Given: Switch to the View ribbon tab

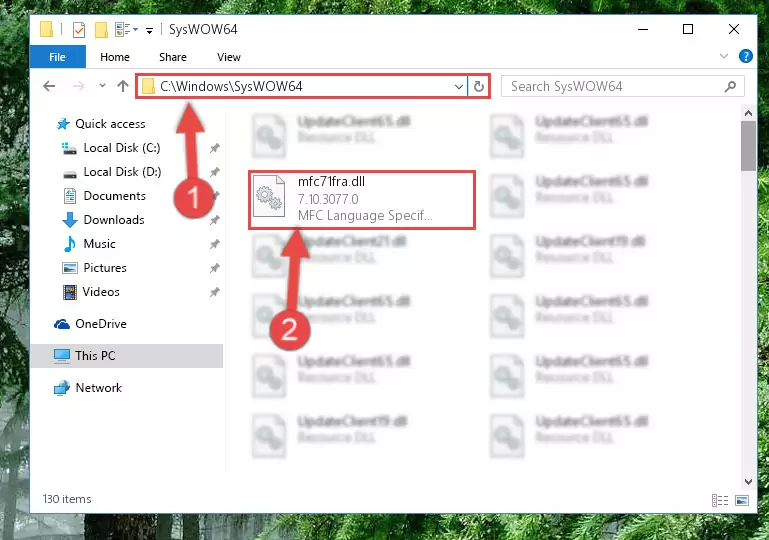Looking at the screenshot, I should 229,57.
